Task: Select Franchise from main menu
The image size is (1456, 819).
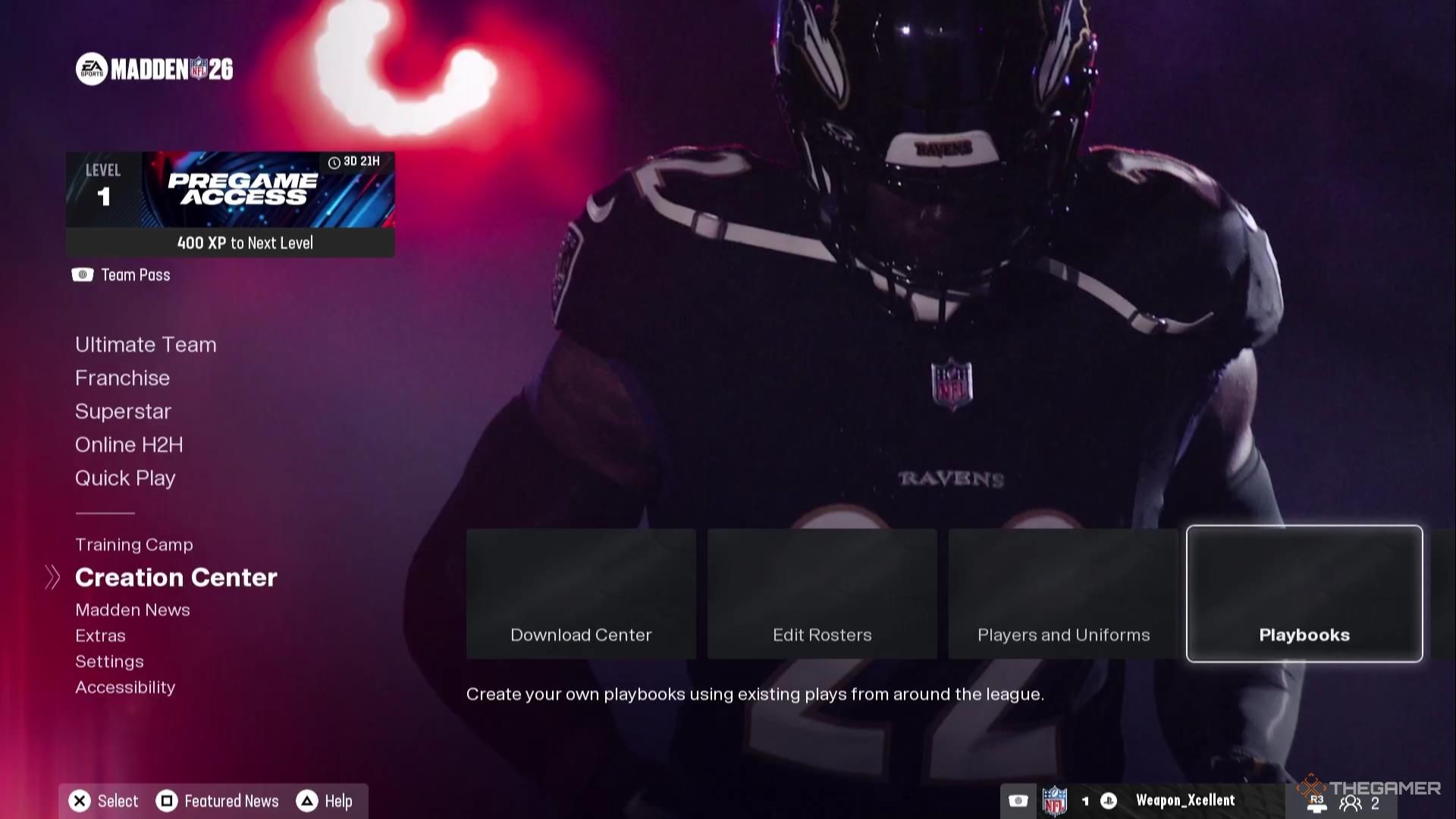Action: [122, 378]
